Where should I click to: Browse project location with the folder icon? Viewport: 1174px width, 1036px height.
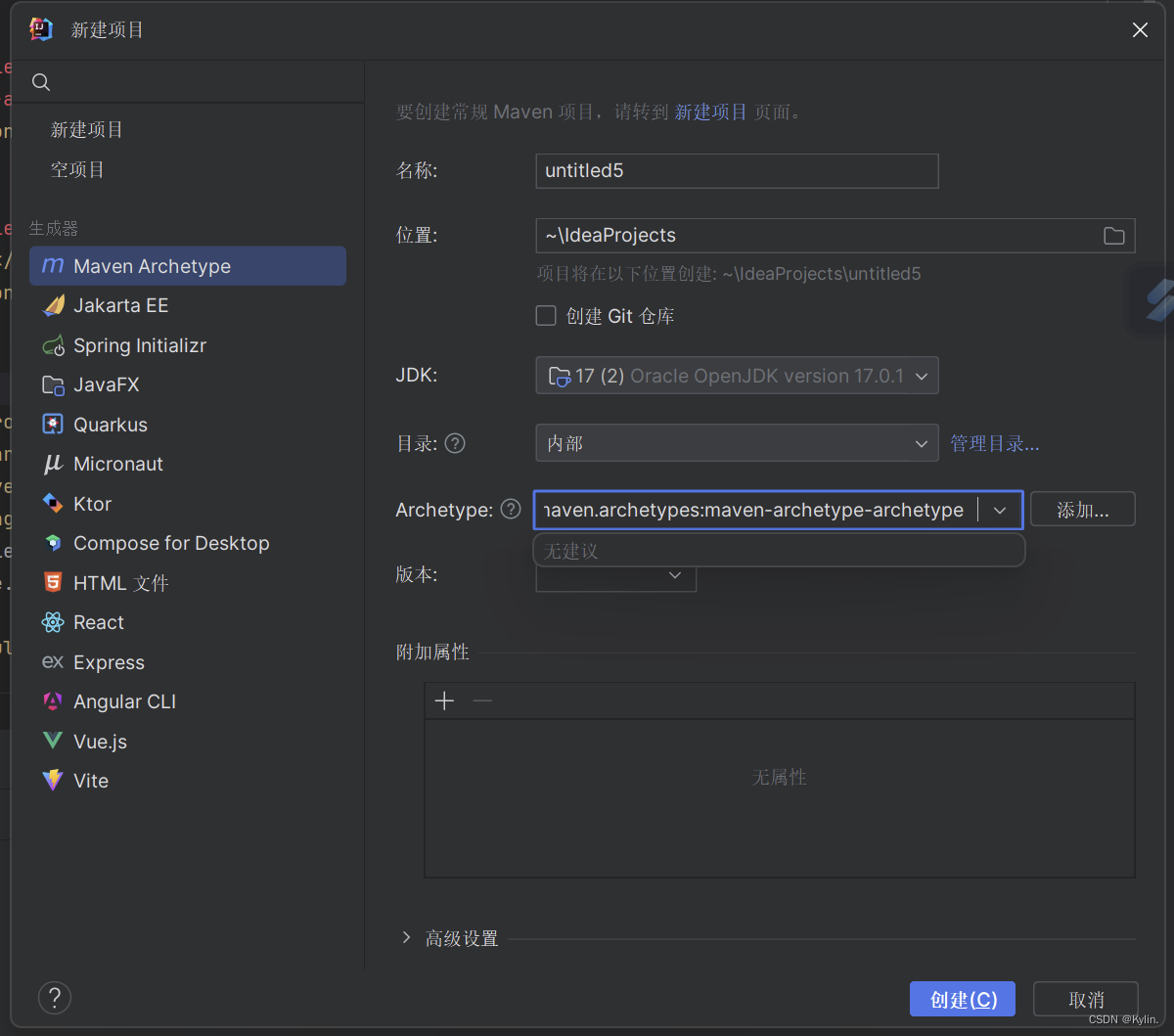point(1113,235)
